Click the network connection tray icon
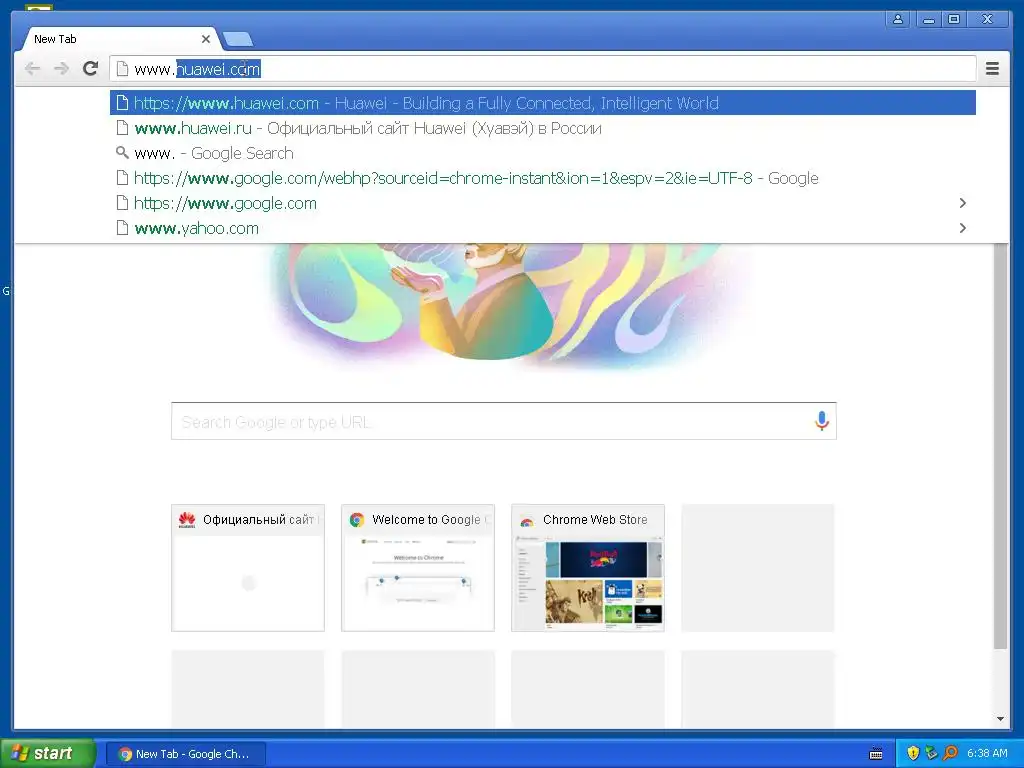The width and height of the screenshot is (1024, 768). (x=931, y=753)
